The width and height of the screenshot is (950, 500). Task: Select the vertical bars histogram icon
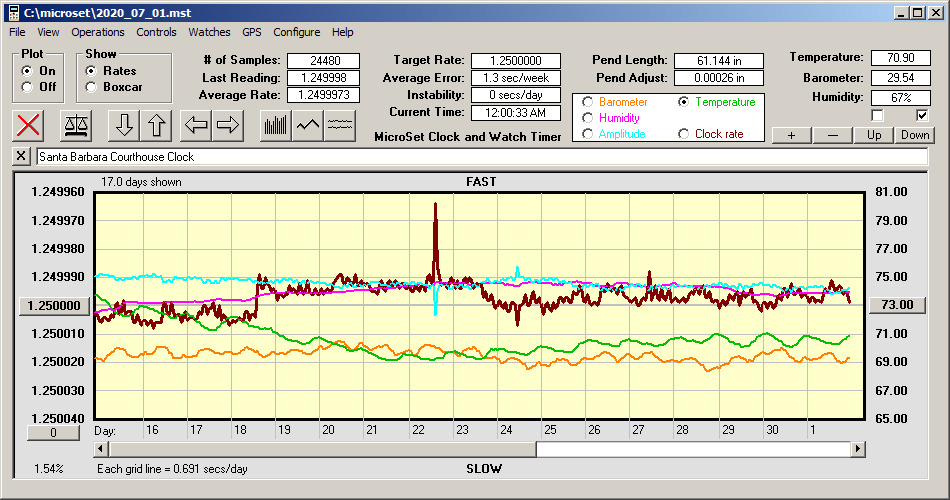276,125
